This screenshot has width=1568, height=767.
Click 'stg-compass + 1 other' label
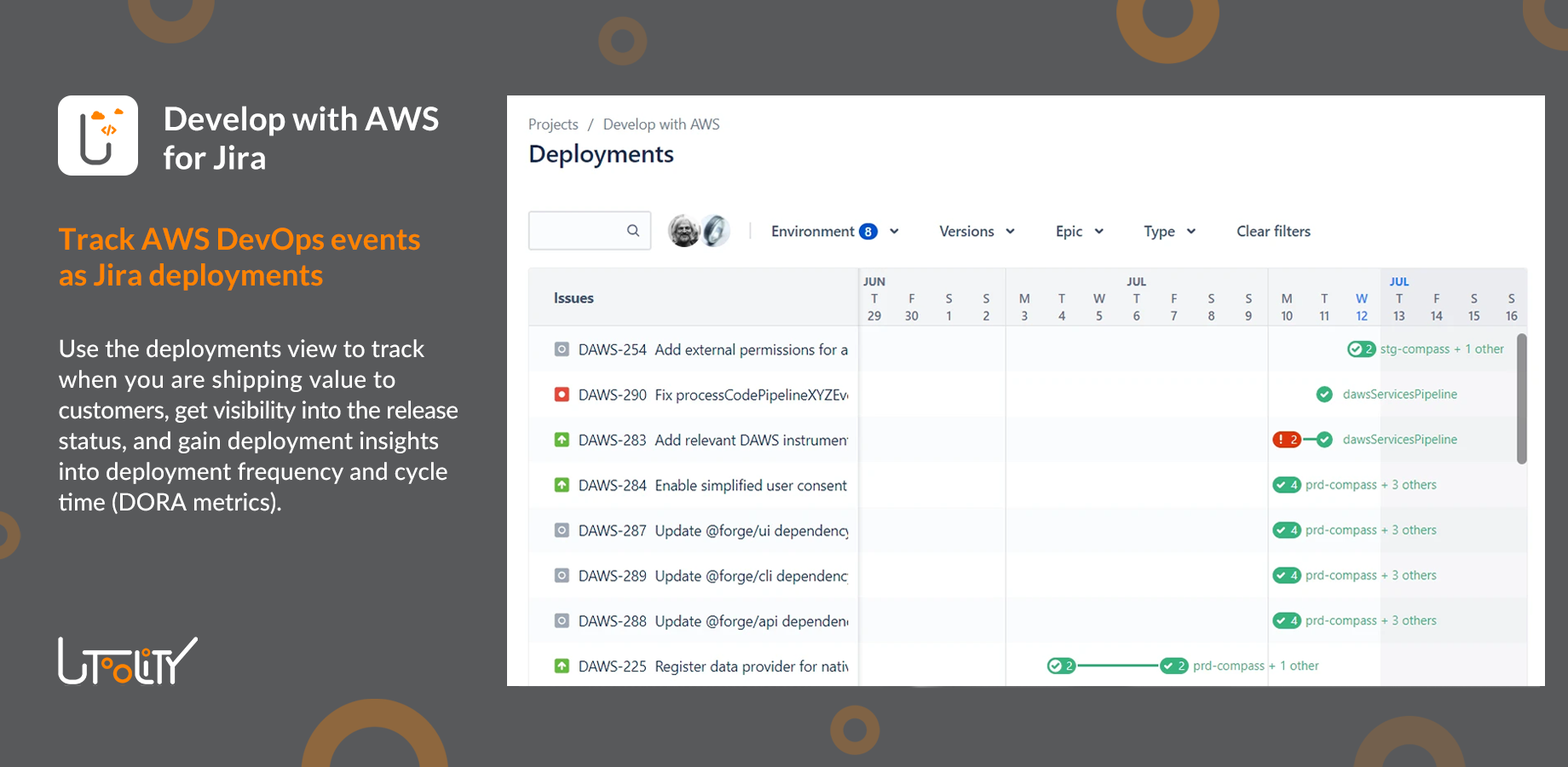pos(1442,349)
